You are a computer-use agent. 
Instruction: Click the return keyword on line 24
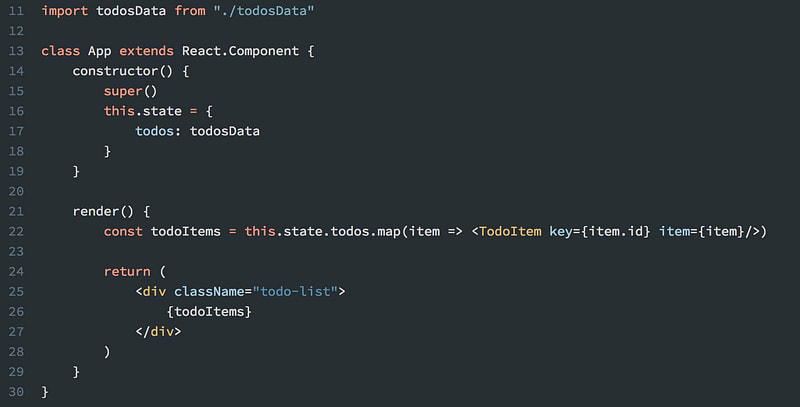click(127, 272)
